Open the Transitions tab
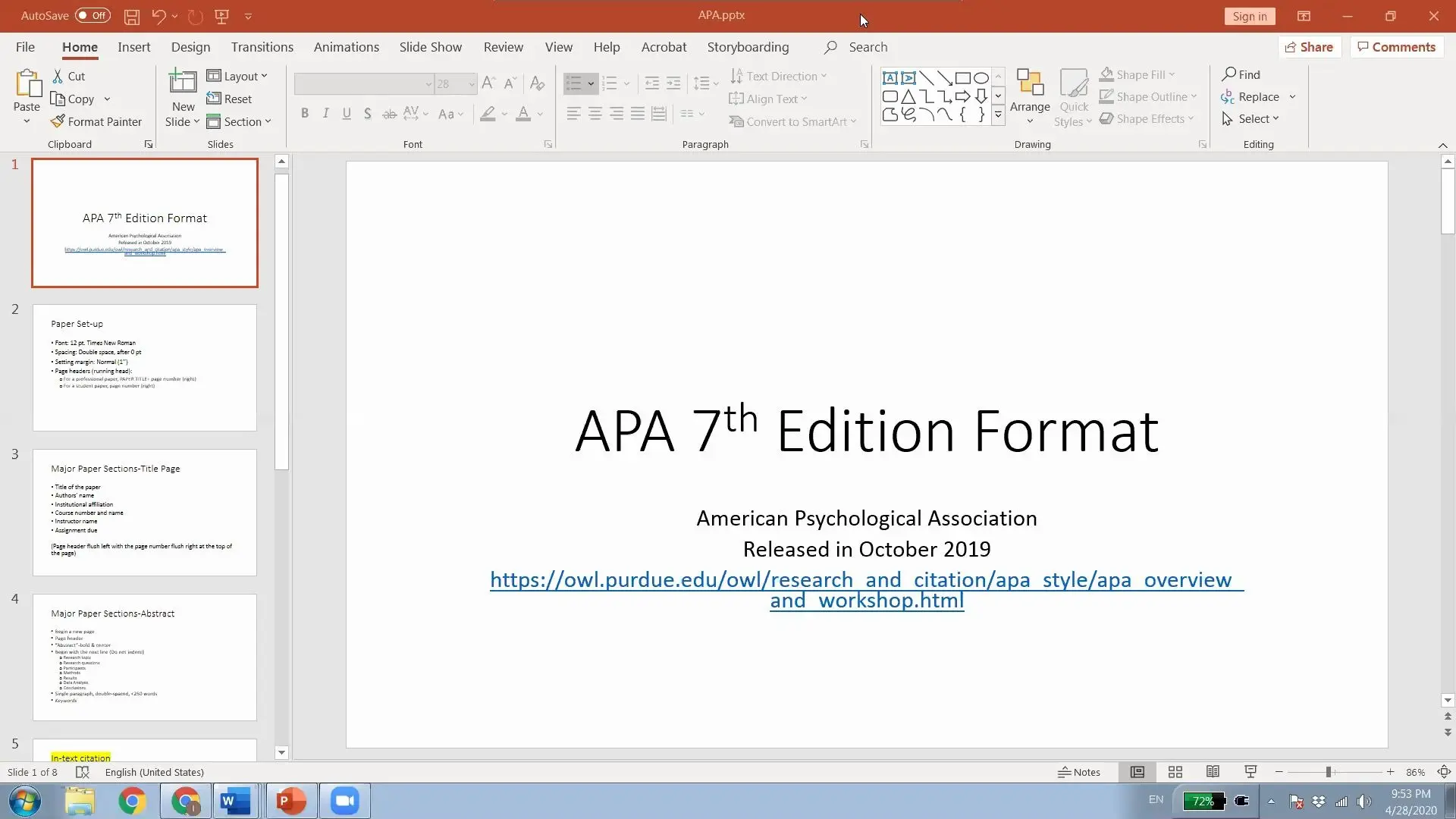Image resolution: width=1456 pixels, height=819 pixels. click(262, 47)
